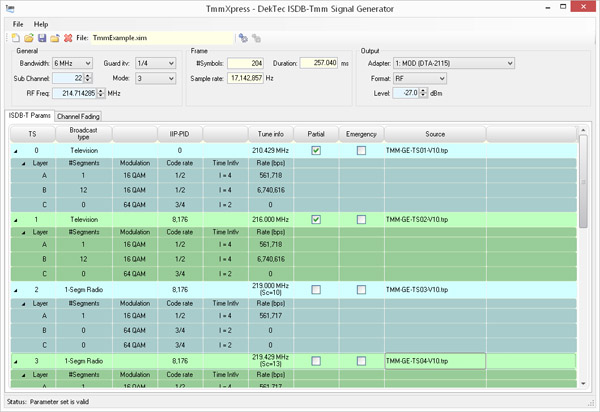Image resolution: width=600 pixels, height=412 pixels.
Task: Click the Sub Channel stepper arrows
Action: point(88,78)
